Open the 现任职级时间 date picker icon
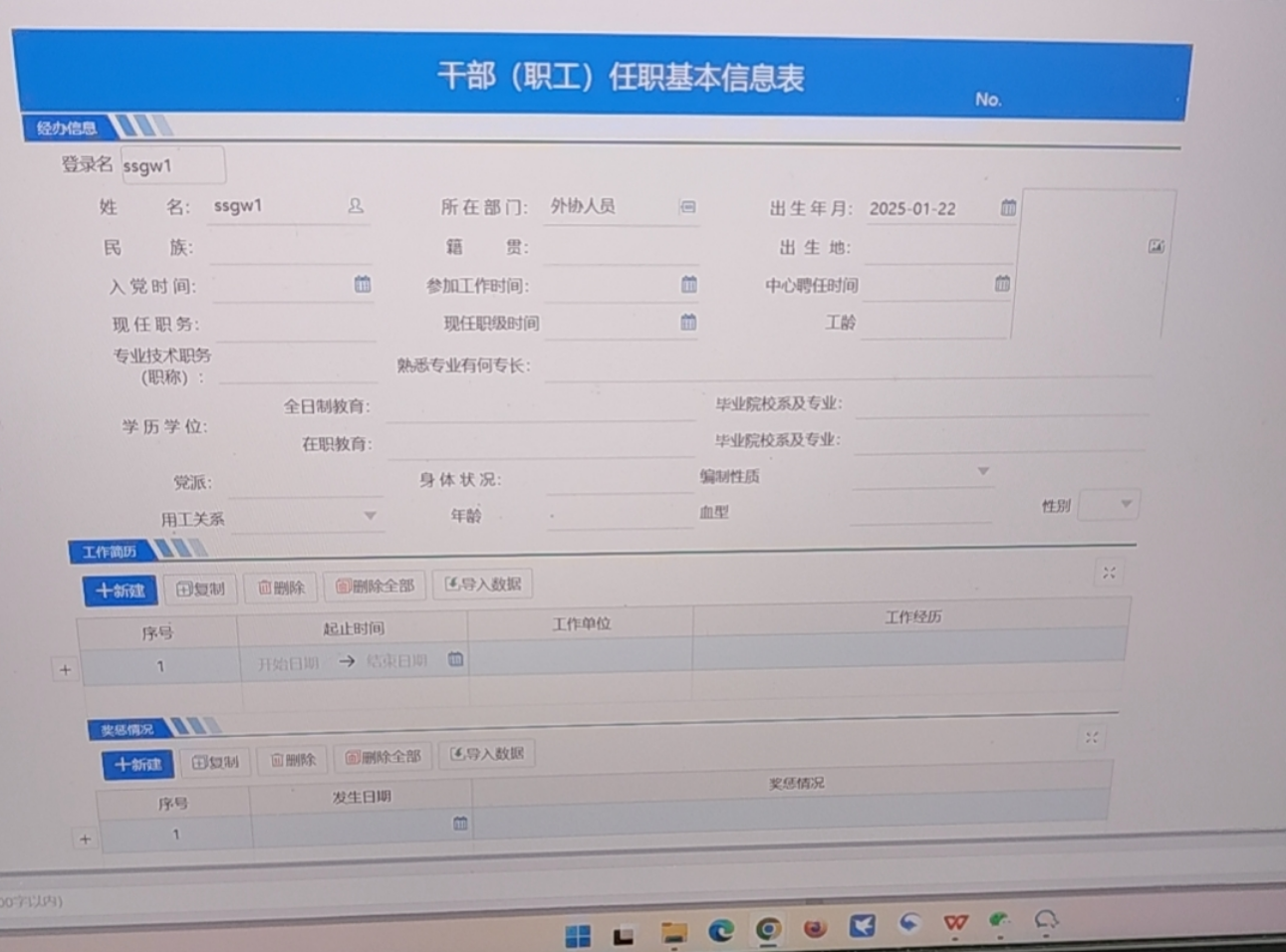This screenshot has width=1286, height=952. pyautogui.click(x=688, y=323)
